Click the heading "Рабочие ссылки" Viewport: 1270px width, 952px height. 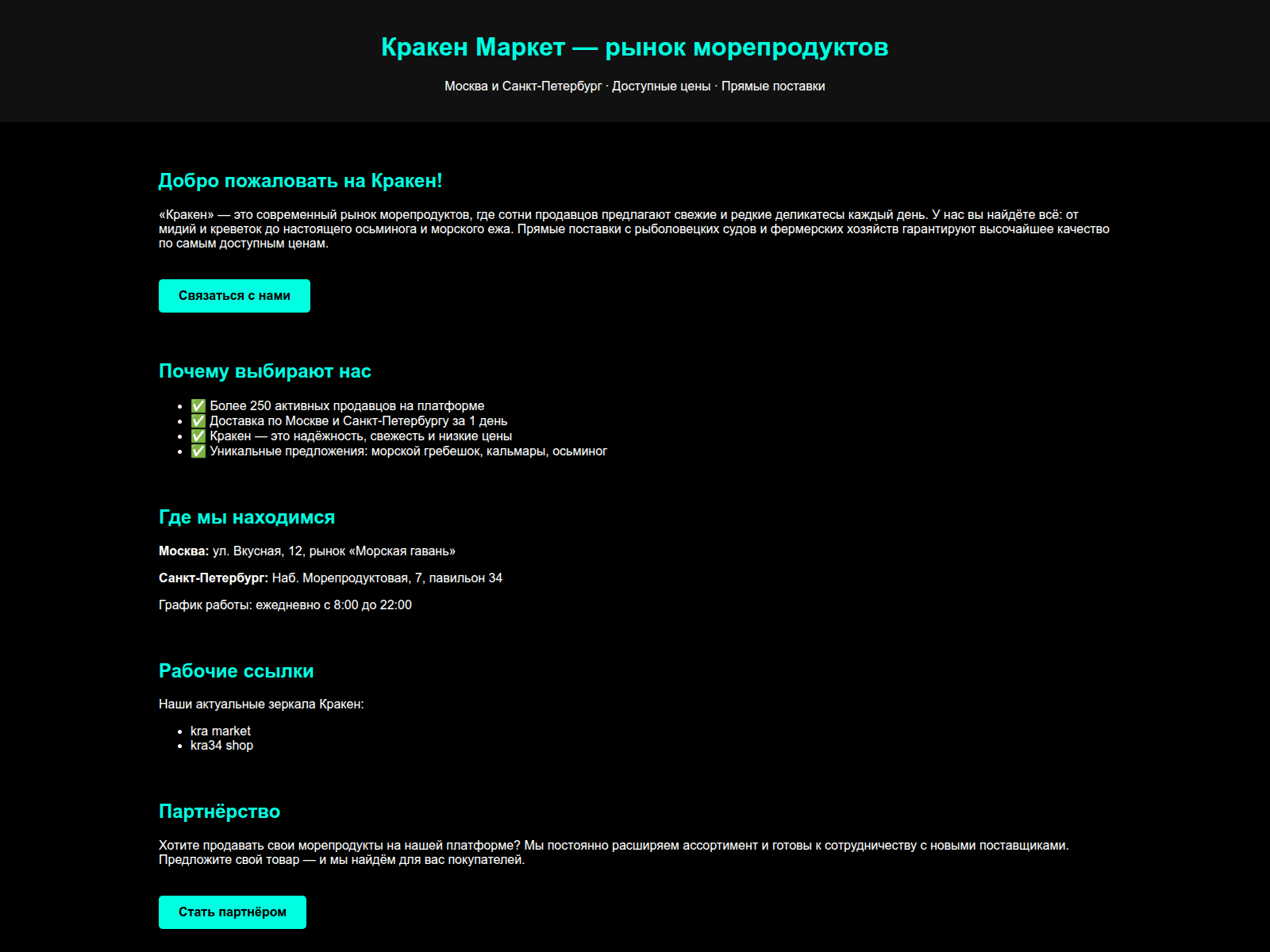pos(237,671)
